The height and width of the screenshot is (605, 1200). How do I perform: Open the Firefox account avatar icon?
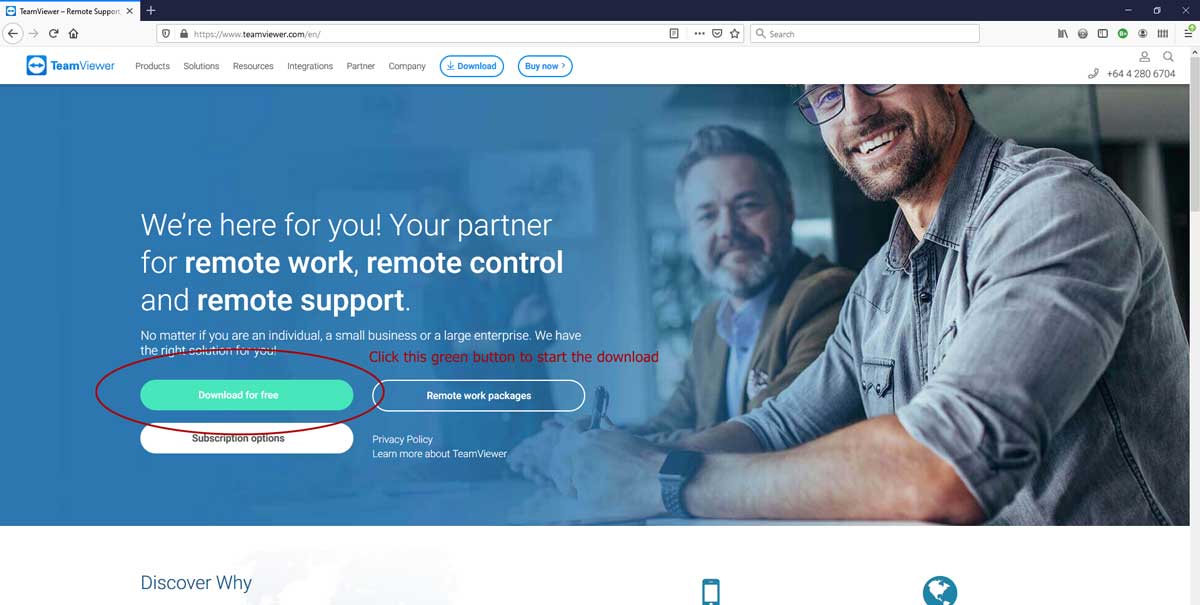coord(1143,33)
